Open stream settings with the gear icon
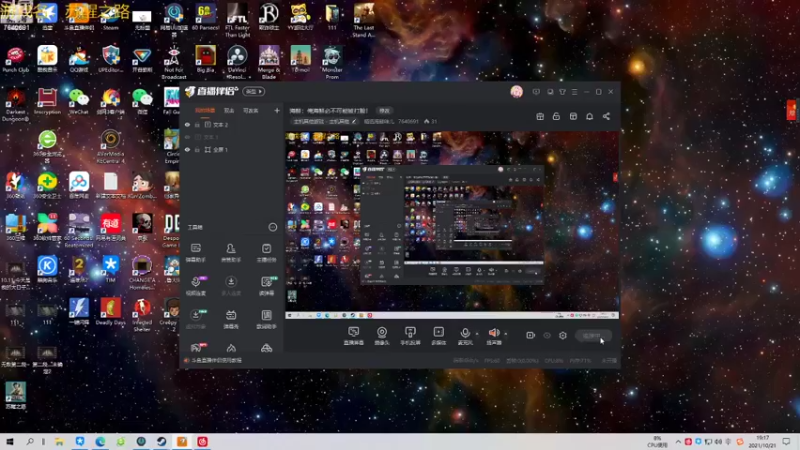This screenshot has height=450, width=800. tap(563, 335)
